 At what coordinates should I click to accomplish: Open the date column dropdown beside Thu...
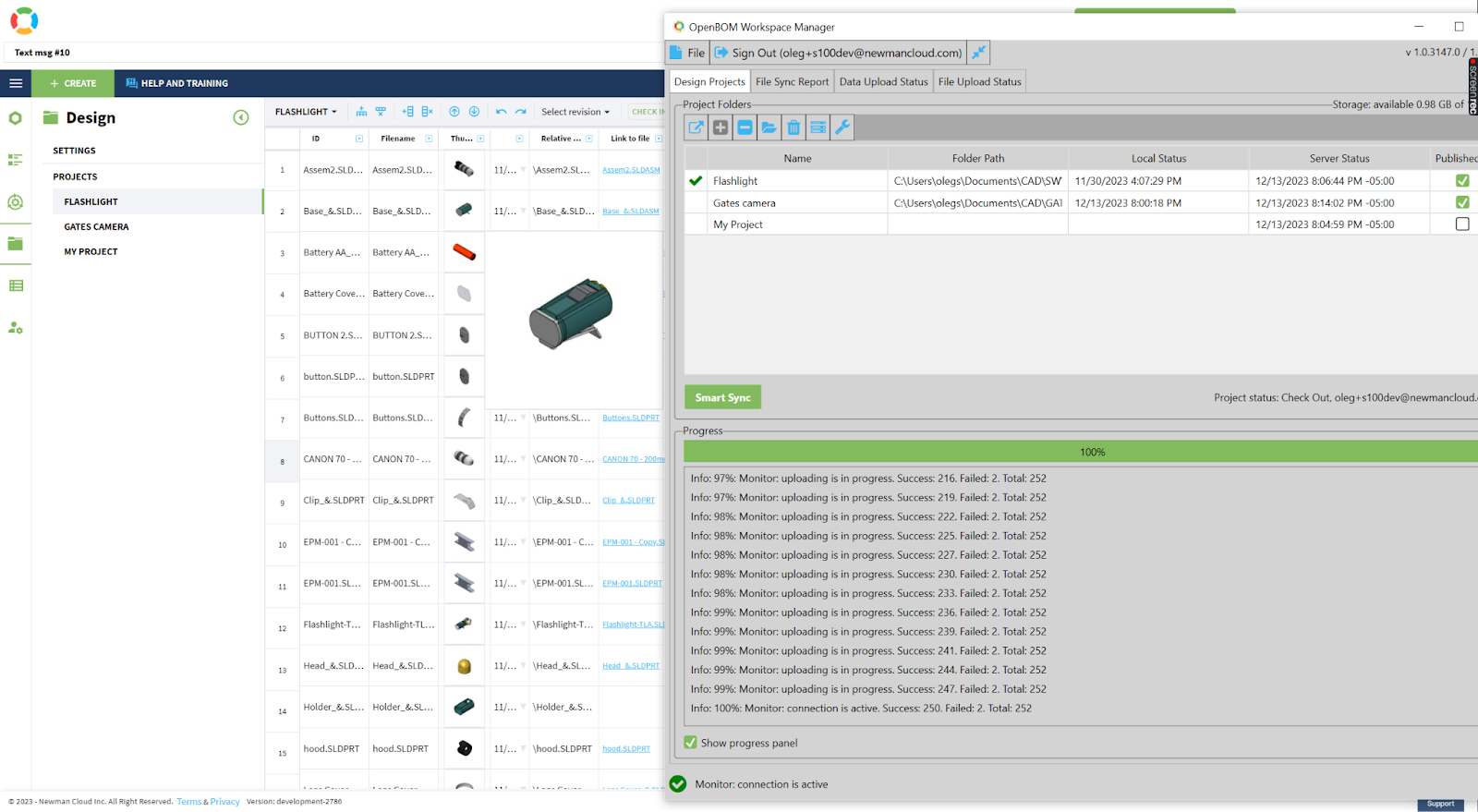519,139
